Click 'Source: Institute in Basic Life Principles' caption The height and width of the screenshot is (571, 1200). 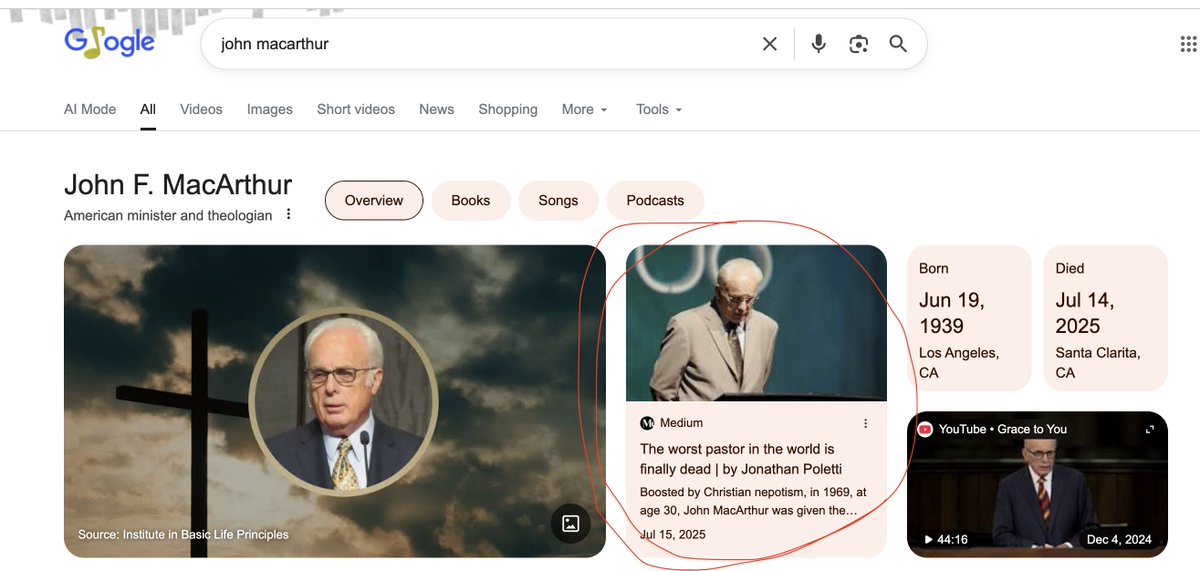[183, 535]
